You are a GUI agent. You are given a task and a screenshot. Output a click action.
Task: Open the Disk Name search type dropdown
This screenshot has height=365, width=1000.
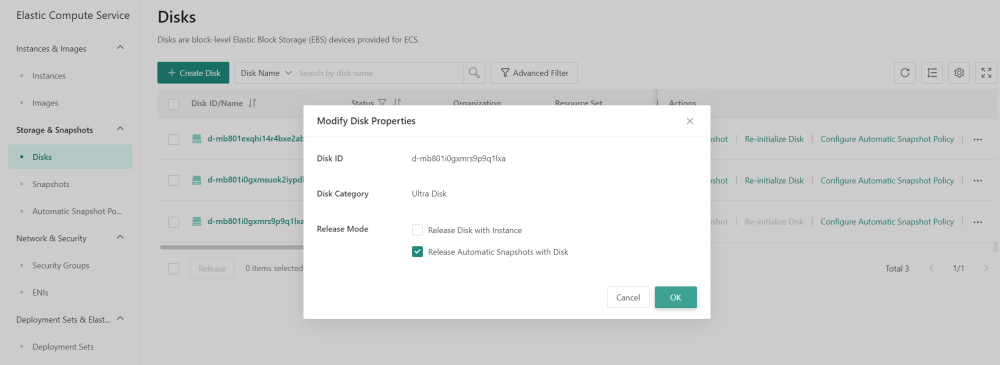tap(266, 73)
